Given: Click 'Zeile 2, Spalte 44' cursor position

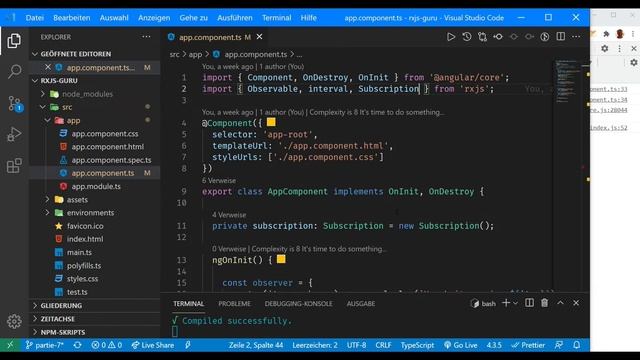Looking at the screenshot, I should pos(256,345).
